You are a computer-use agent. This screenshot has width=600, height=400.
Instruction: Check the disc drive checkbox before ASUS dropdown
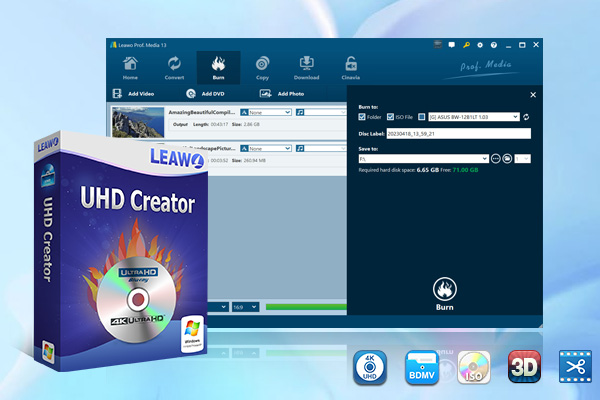(x=421, y=117)
